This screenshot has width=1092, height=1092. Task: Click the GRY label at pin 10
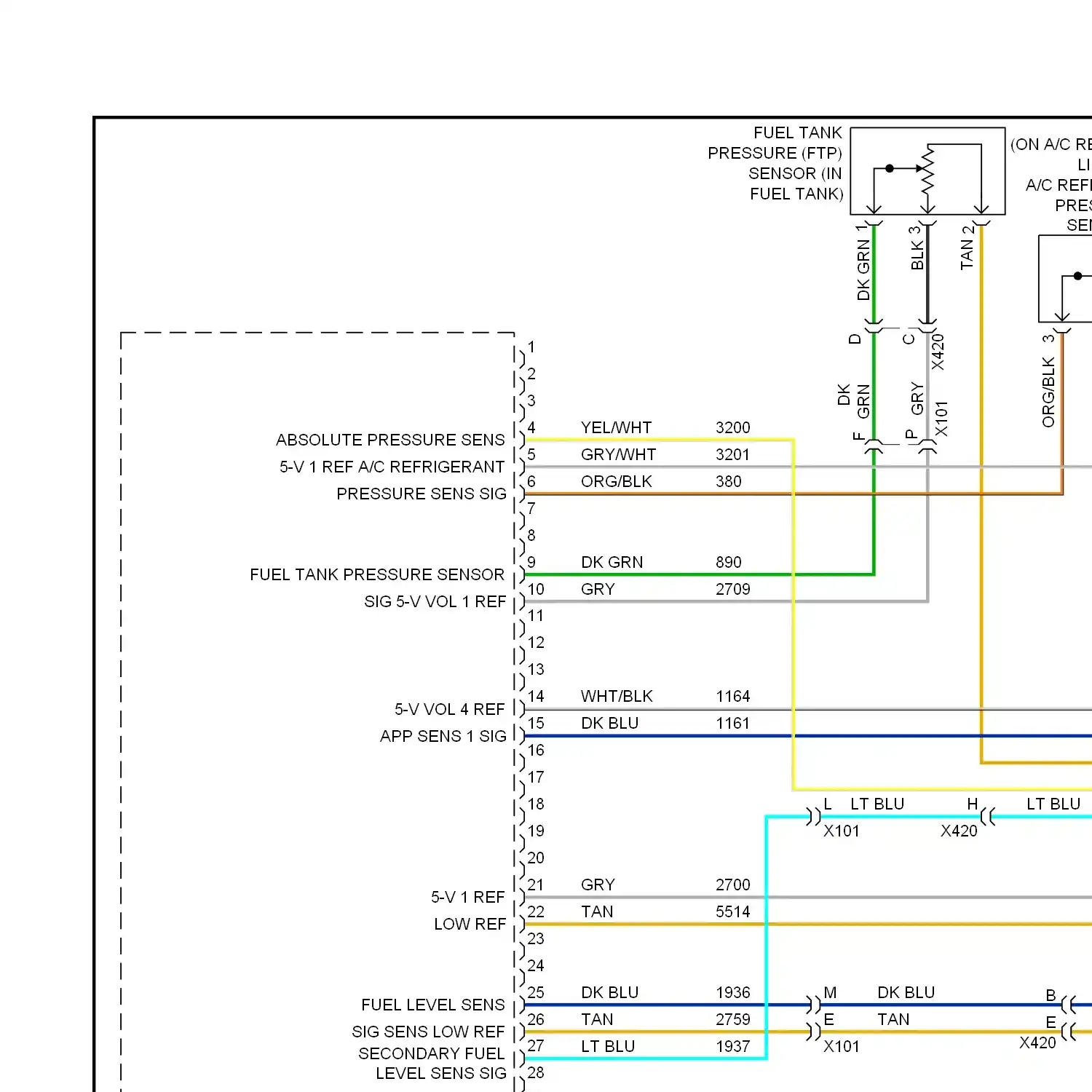point(598,589)
